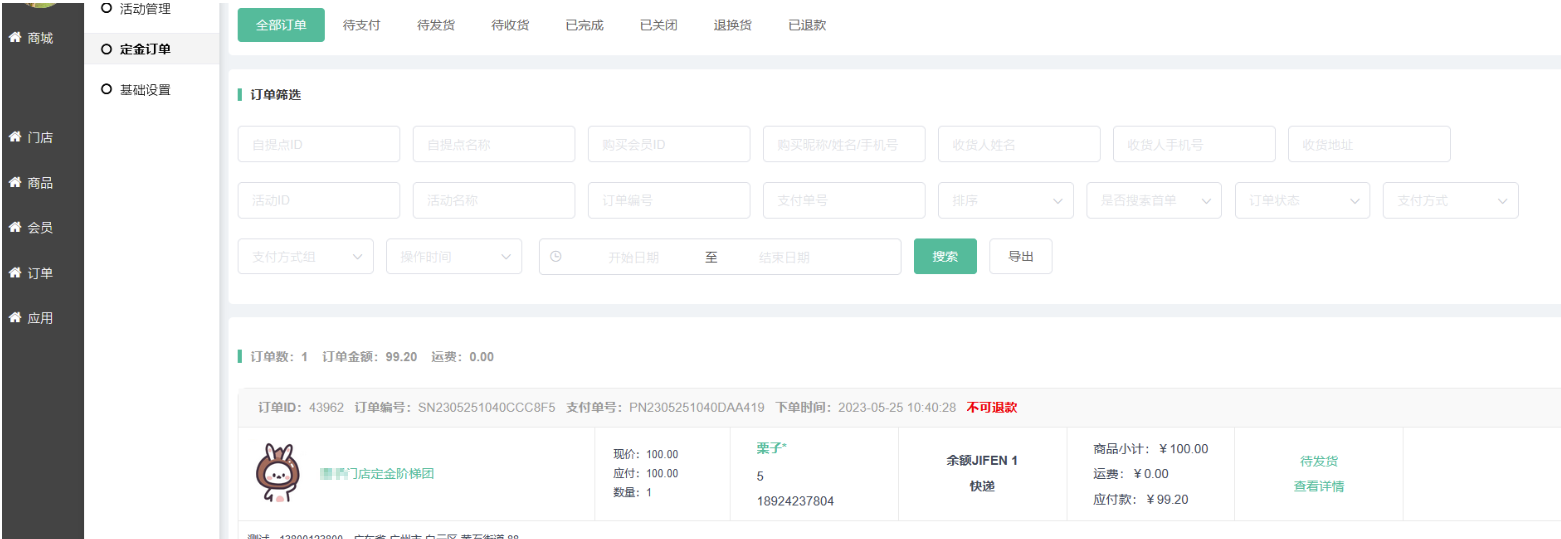Screen dimensions: 1561x539
Task: Click the clock icon in date range picker
Action: point(556,256)
